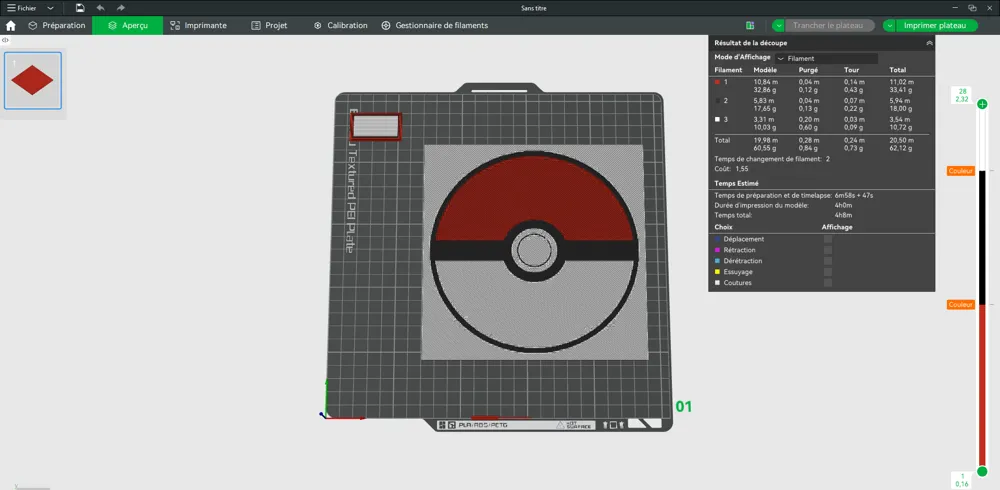Click the red filament 1 color swatch

[x=717, y=82]
